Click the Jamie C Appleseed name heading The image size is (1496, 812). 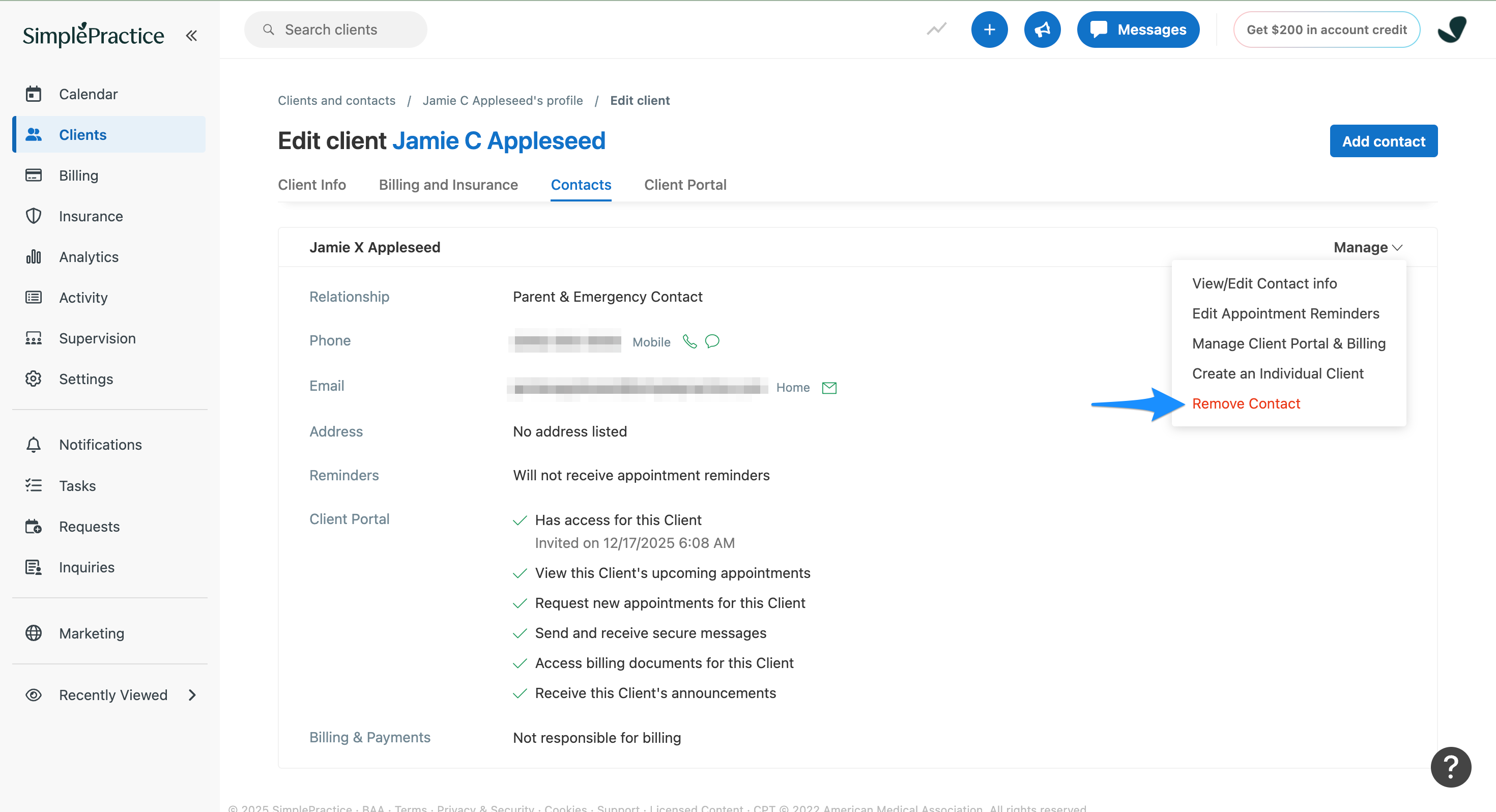pos(499,140)
